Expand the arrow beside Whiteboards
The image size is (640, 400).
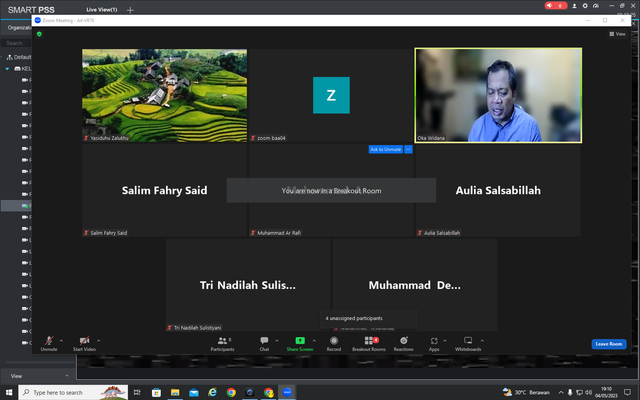point(482,340)
